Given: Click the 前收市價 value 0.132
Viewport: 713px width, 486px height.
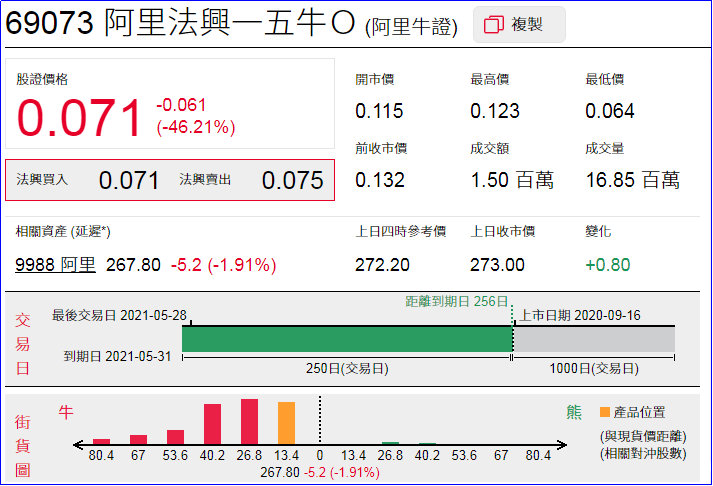Looking at the screenshot, I should click(x=380, y=180).
